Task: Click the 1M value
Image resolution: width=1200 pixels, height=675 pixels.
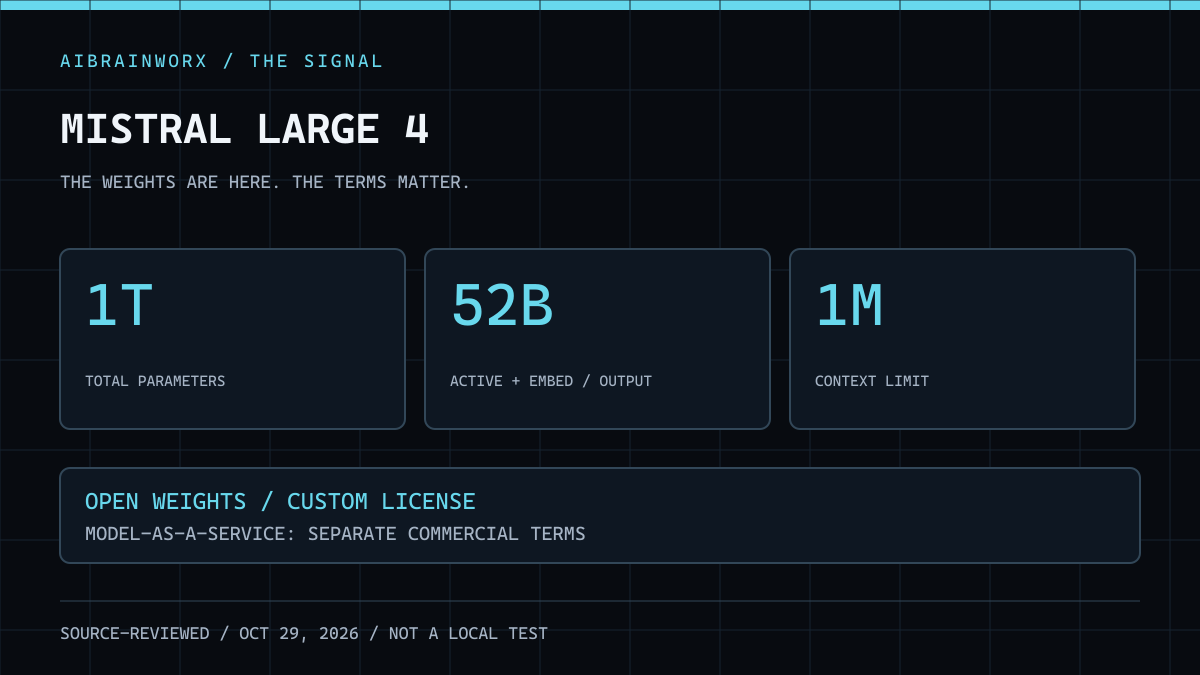Action: [x=849, y=306]
